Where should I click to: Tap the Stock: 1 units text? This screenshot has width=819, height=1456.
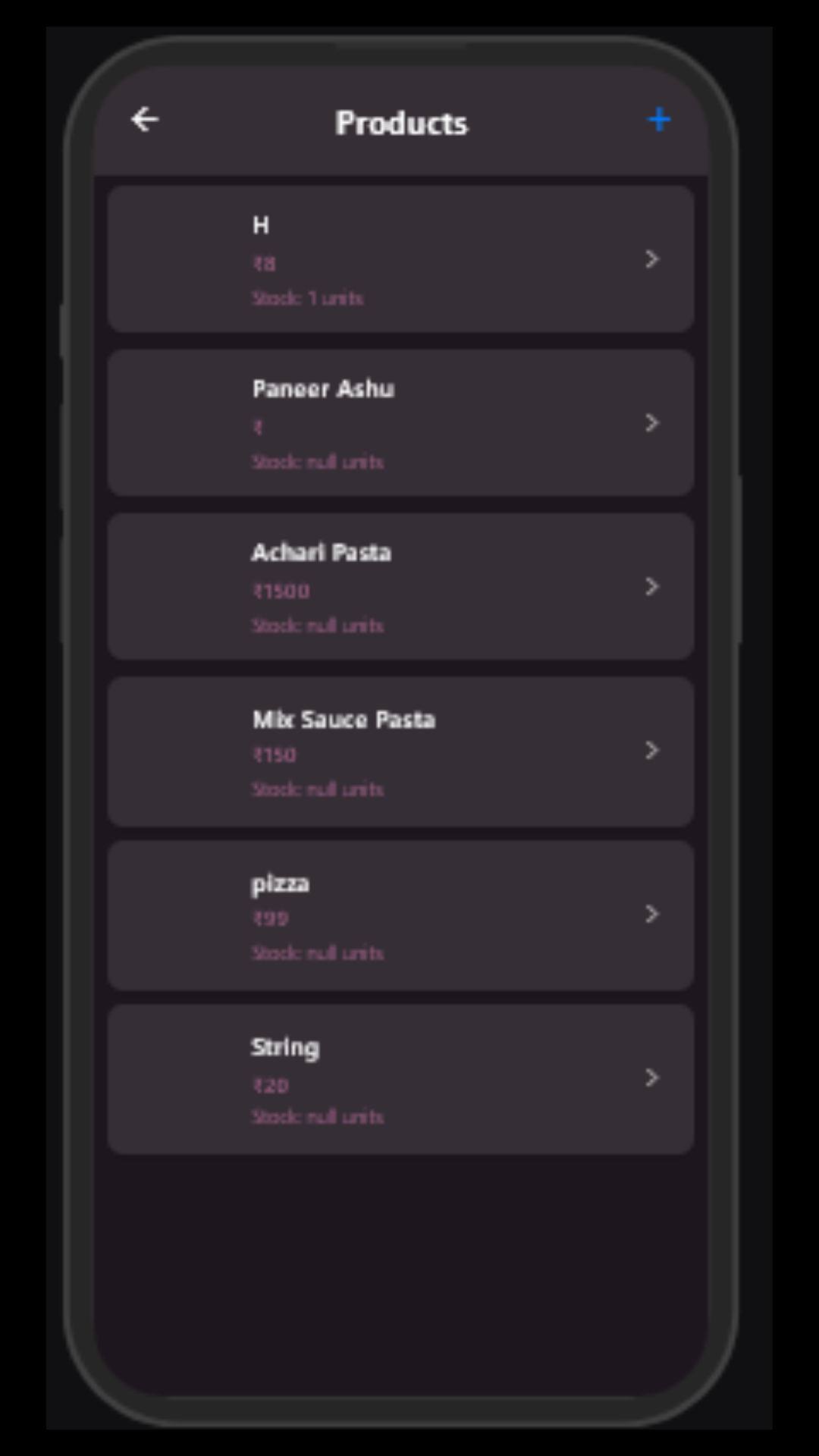point(307,299)
